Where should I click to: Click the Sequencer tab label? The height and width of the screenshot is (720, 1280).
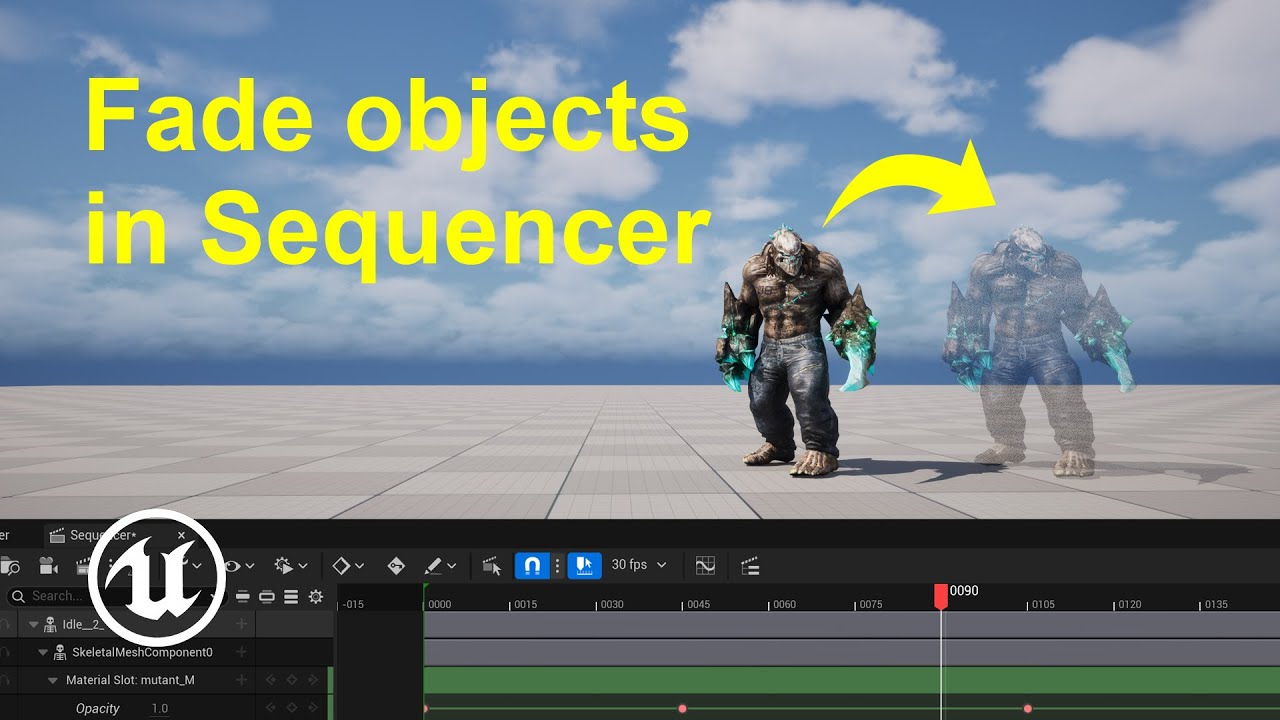[x=103, y=535]
